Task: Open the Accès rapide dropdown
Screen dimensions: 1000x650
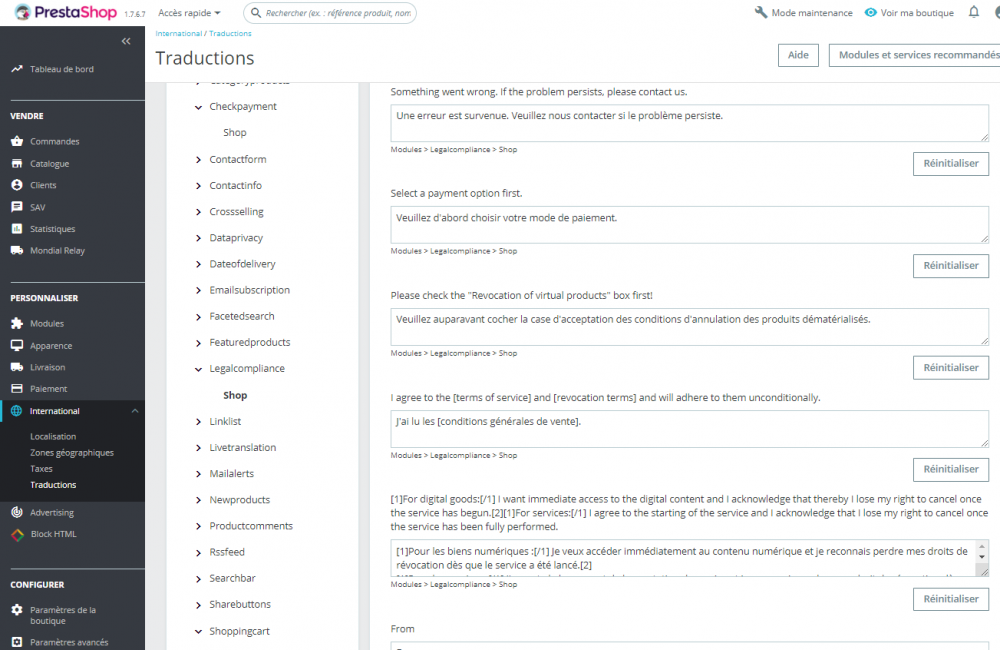Action: 189,13
